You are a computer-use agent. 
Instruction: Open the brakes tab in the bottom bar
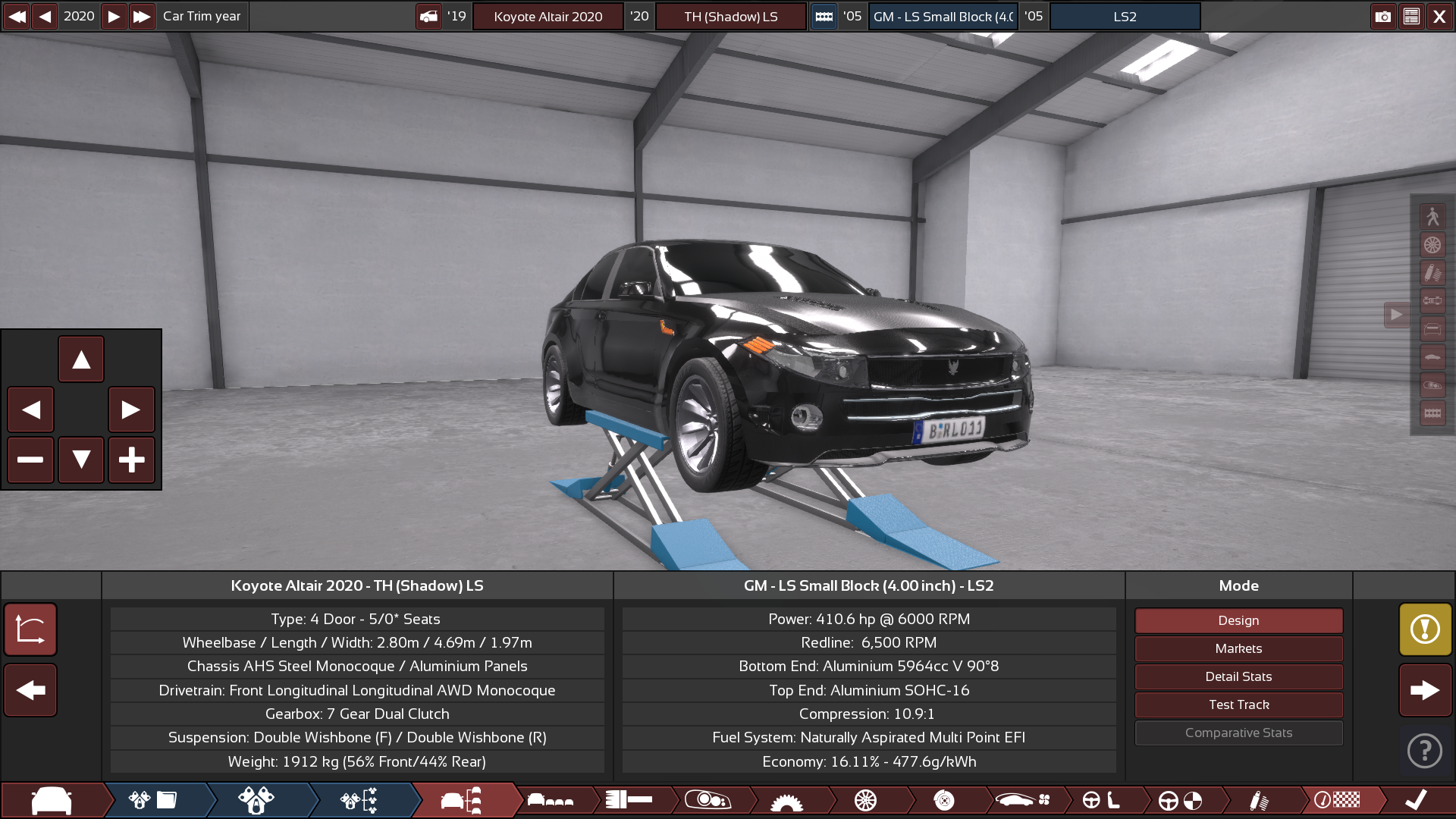(x=943, y=800)
